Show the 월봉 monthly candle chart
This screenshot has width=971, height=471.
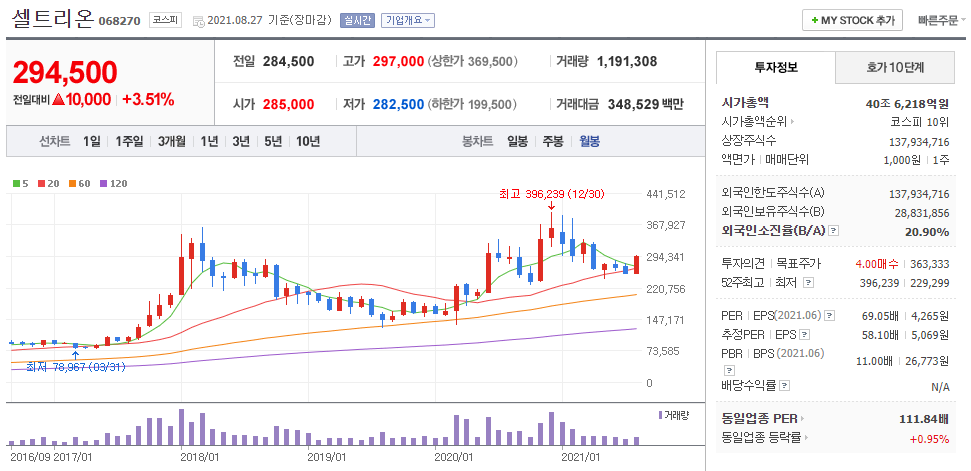point(590,141)
